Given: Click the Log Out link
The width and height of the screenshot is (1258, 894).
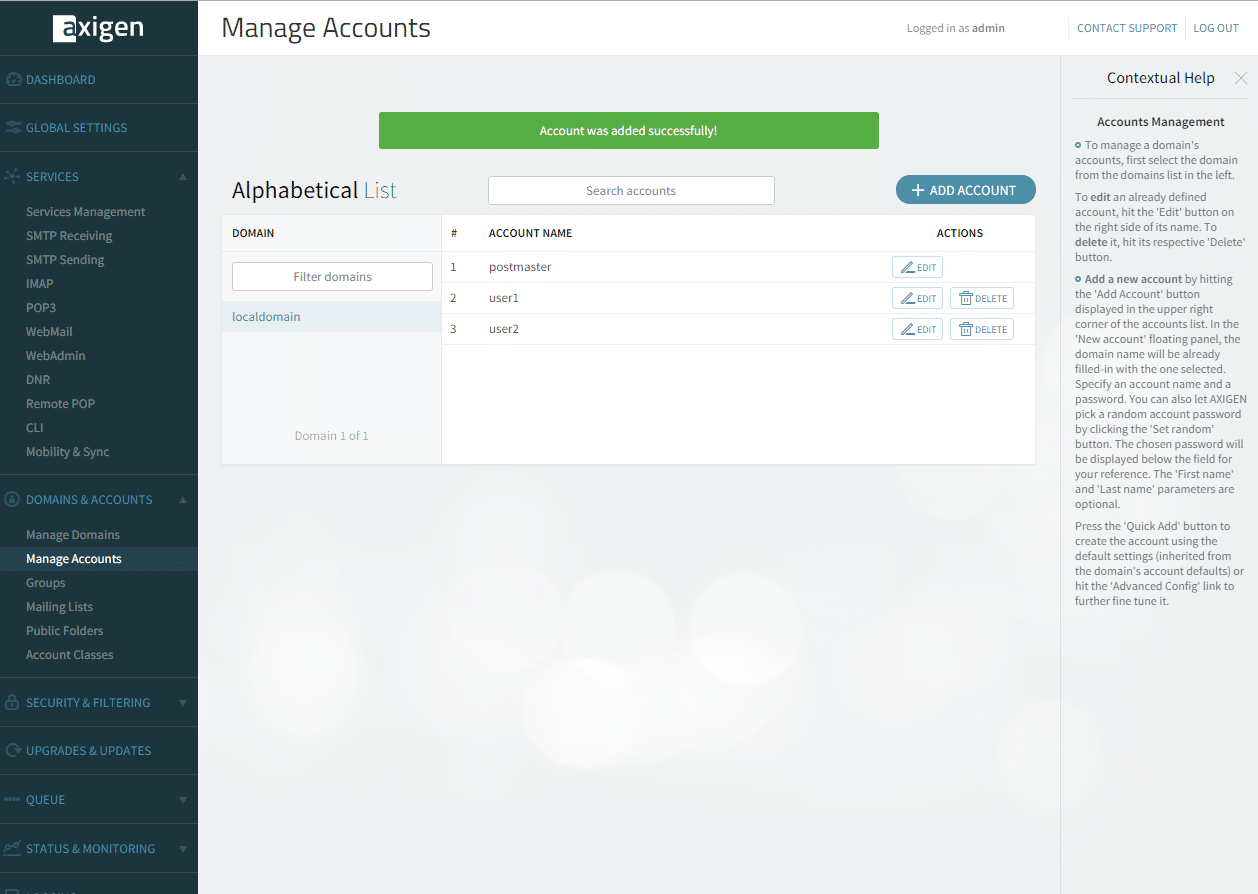Looking at the screenshot, I should pyautogui.click(x=1216, y=27).
